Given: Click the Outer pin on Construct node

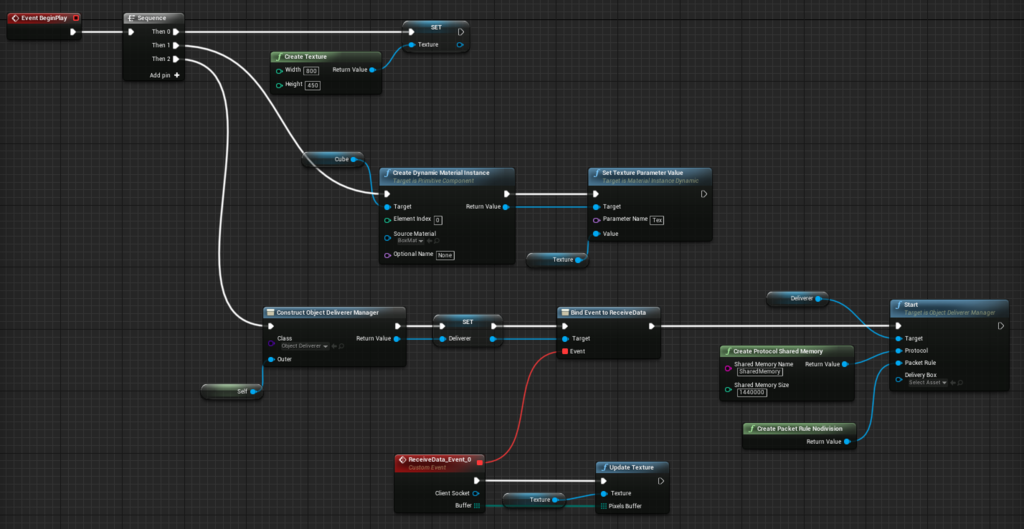Looking at the screenshot, I should (x=271, y=359).
